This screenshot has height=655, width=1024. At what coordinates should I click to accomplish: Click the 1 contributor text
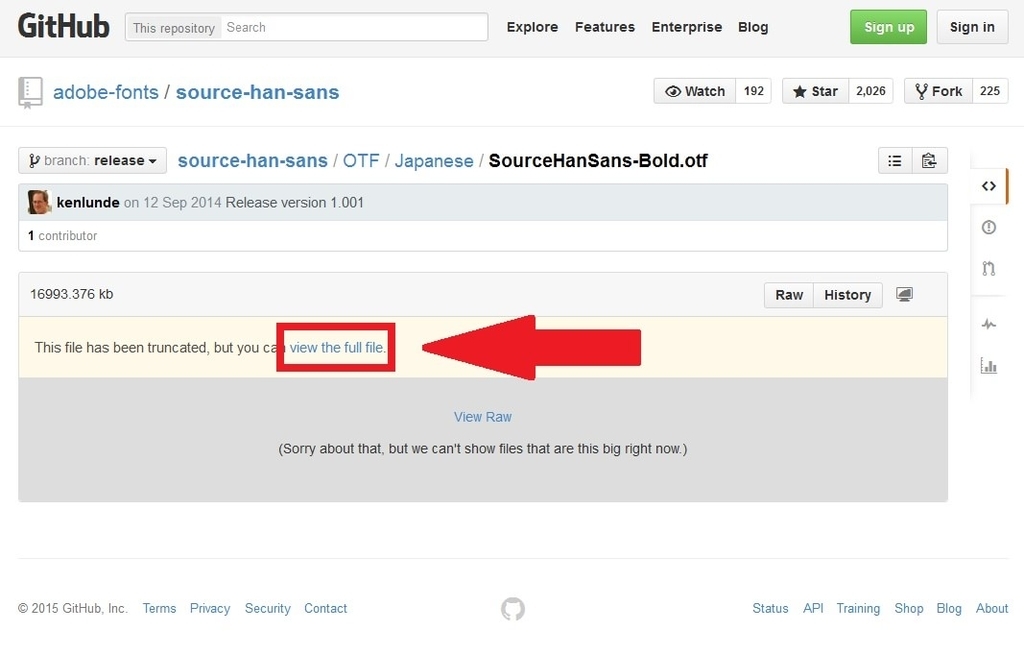(63, 236)
